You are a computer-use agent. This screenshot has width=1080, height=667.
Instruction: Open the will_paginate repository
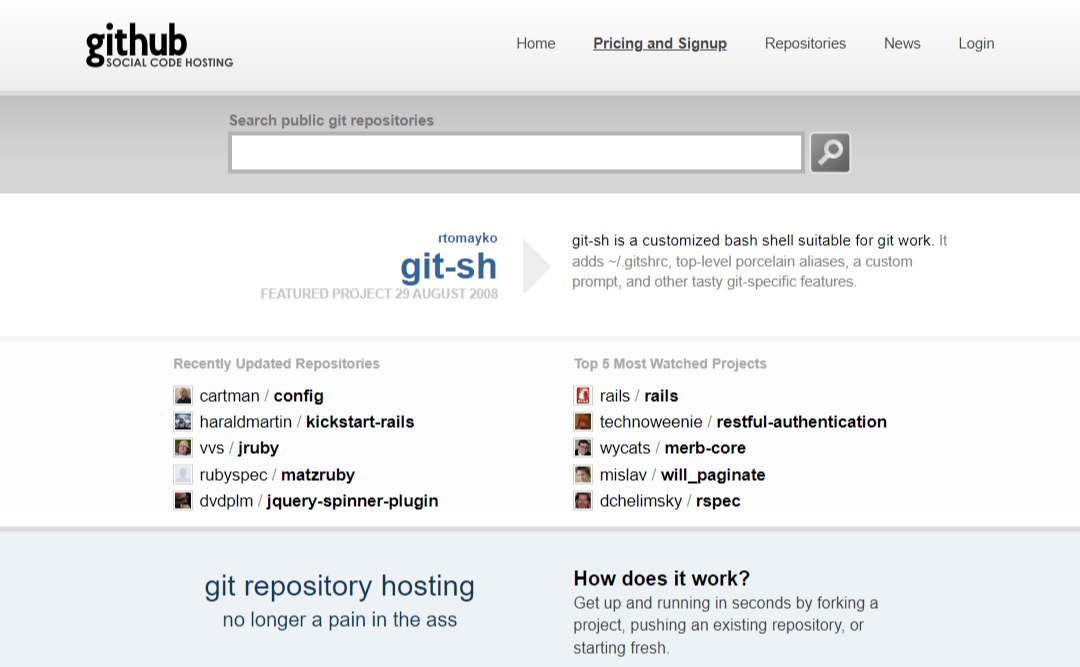coord(713,475)
